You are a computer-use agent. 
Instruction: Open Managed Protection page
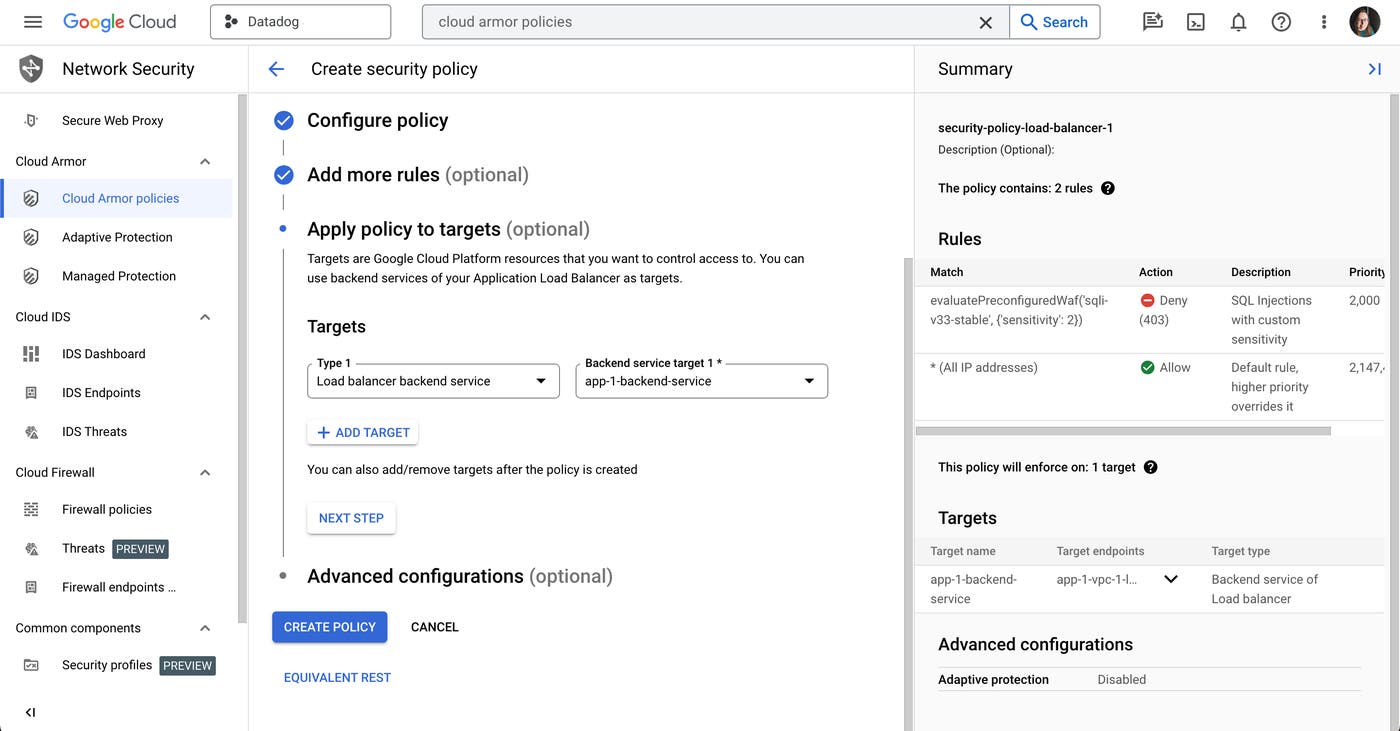point(117,276)
